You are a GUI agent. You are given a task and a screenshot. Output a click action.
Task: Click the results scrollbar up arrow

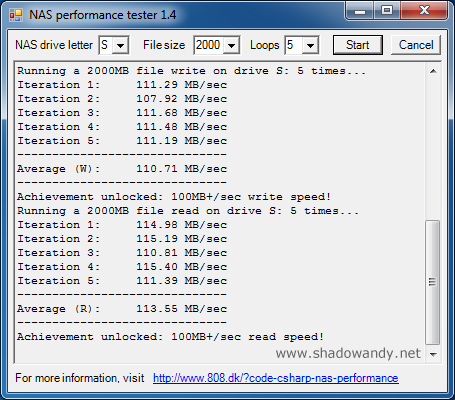433,71
